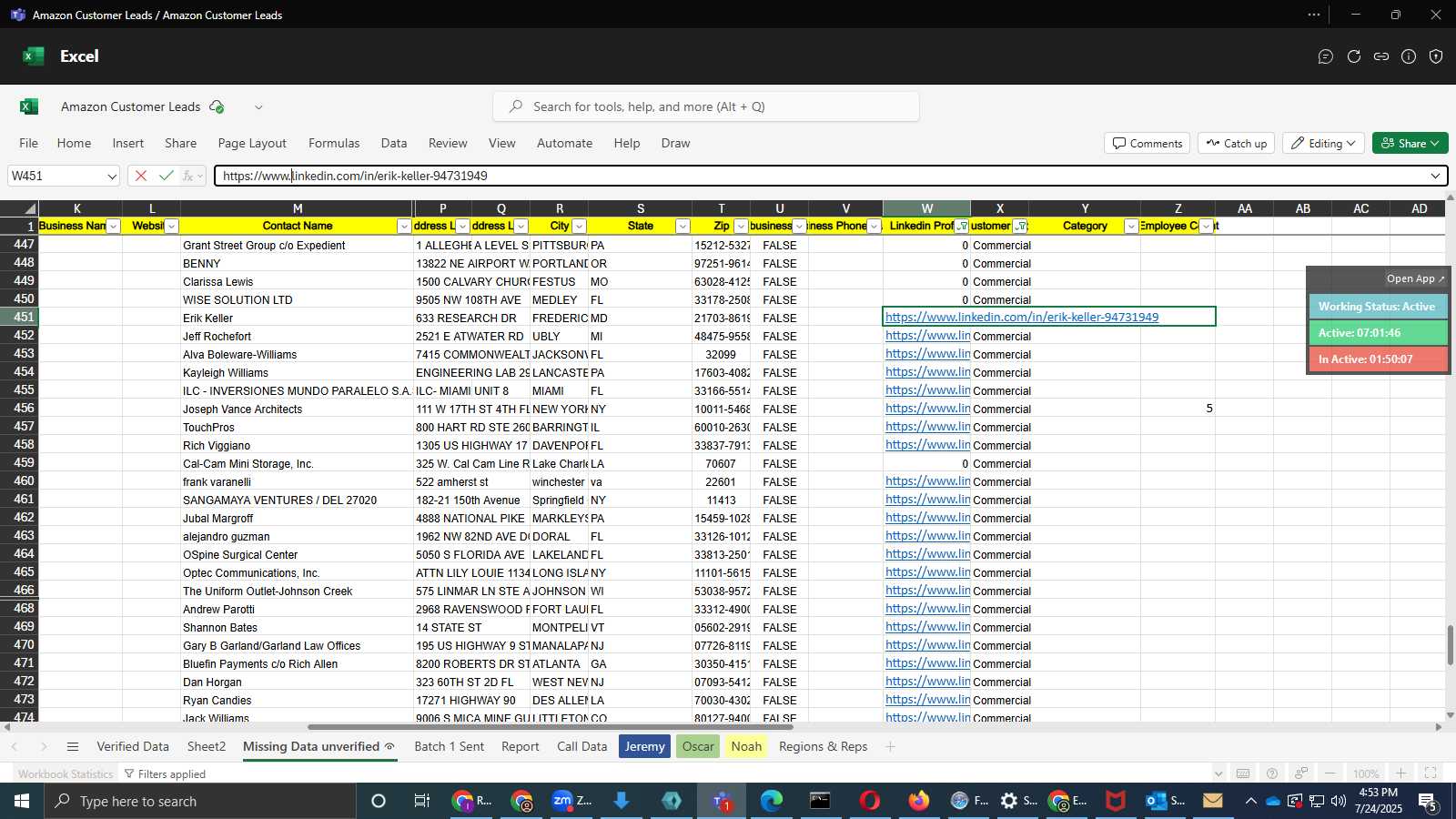Click Workbook Statistics in status bar
Viewport: 1456px width, 819px height.
(66, 773)
